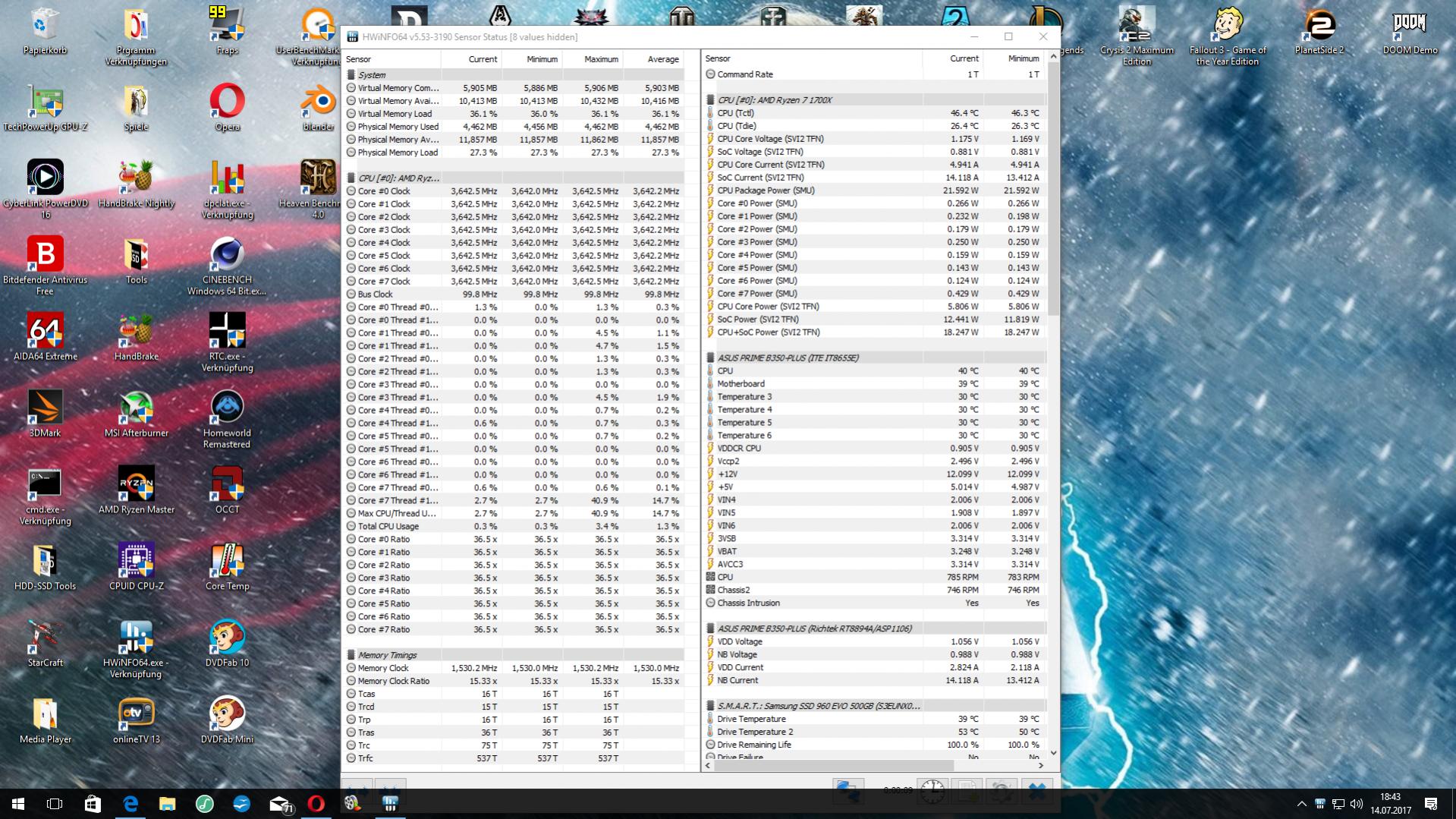Open the dpclat.exe shortcut
This screenshot has height=819, width=1456.
[x=227, y=190]
